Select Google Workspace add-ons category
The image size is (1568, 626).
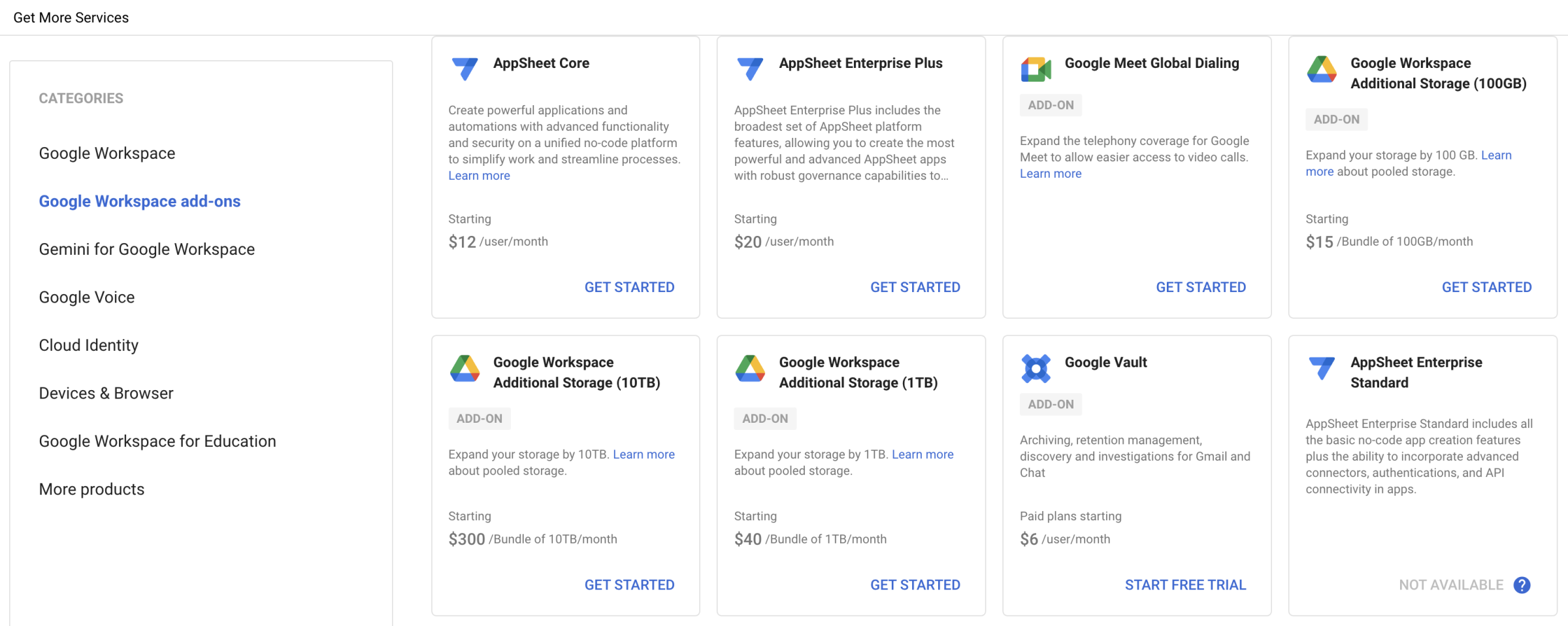(140, 201)
